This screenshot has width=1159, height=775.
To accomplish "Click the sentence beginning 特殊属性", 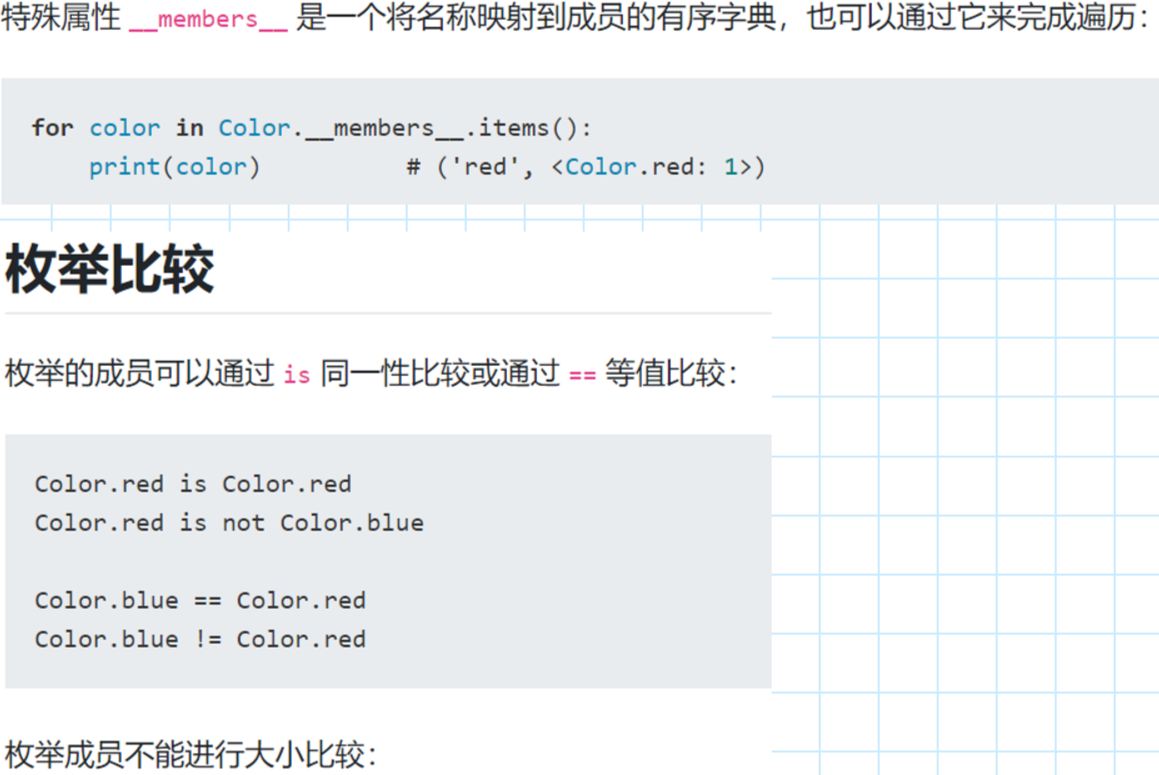I will coord(577,18).
